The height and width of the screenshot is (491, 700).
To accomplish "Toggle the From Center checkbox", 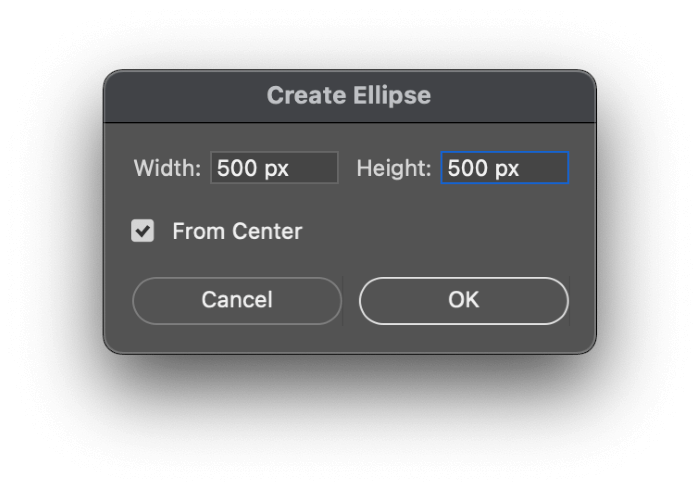I will 143,232.
